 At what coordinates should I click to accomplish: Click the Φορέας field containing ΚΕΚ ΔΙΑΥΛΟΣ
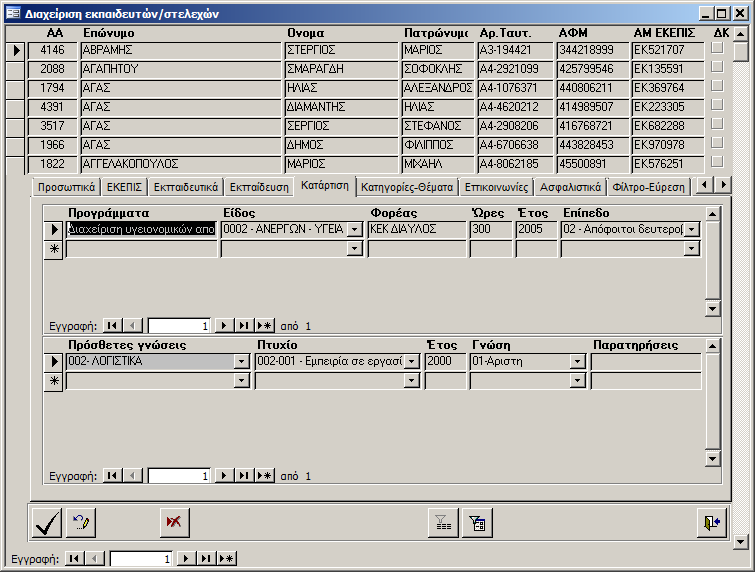tap(415, 229)
